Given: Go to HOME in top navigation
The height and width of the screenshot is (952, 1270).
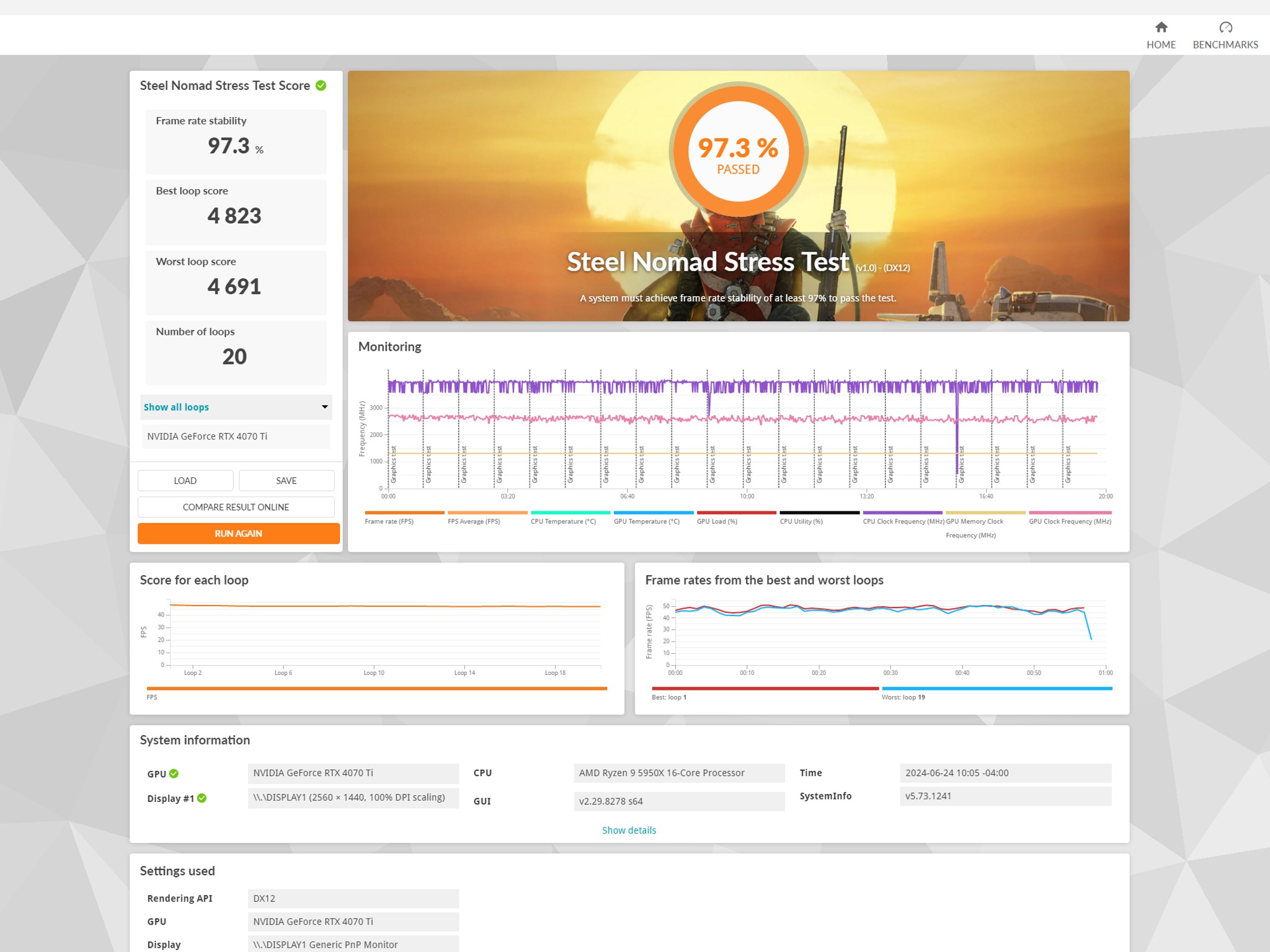Looking at the screenshot, I should [1161, 45].
